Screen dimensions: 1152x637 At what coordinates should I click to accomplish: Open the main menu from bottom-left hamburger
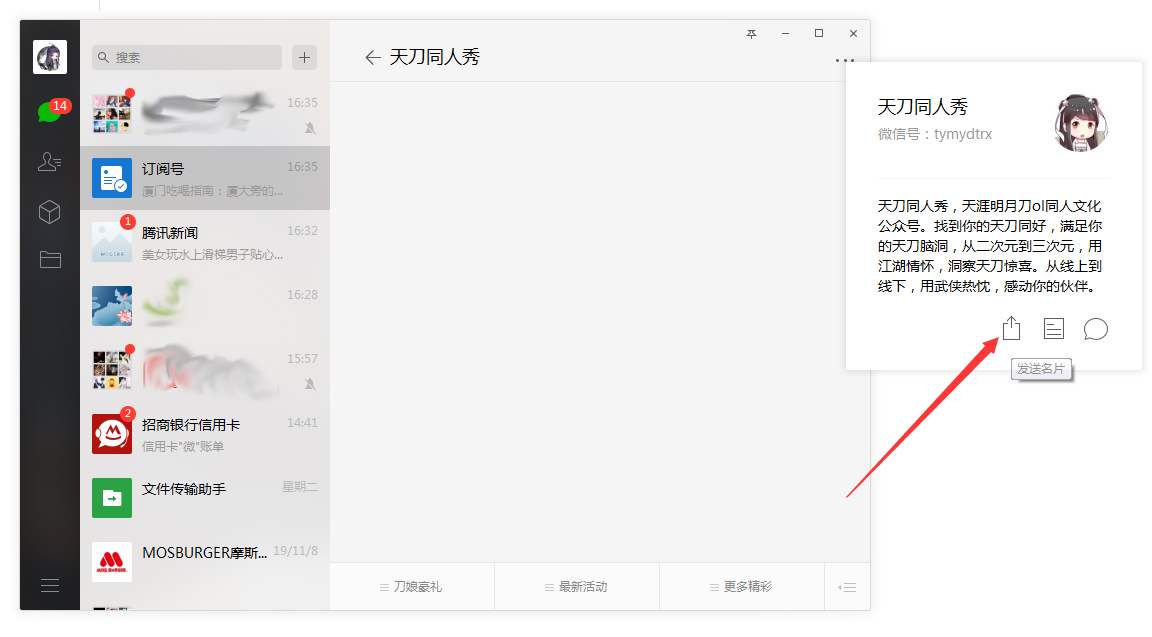50,585
